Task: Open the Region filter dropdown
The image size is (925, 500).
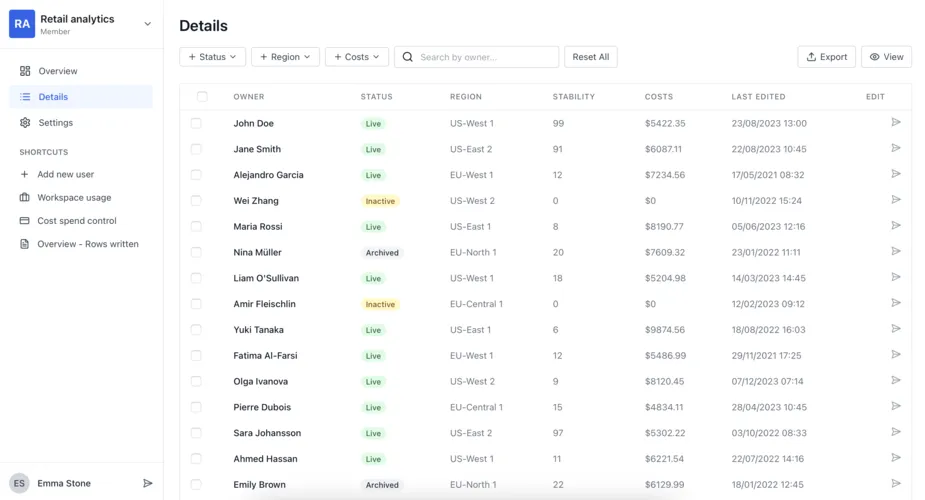Action: [286, 57]
